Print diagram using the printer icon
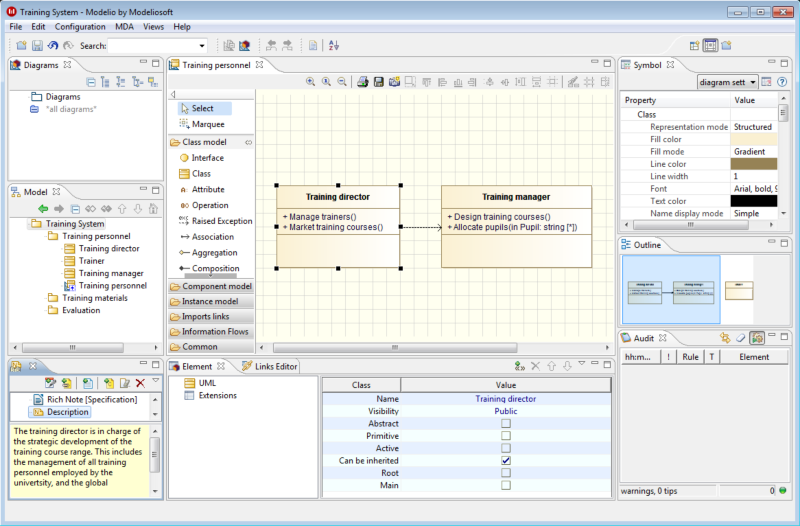Viewport: 800px width, 526px height. pyautogui.click(x=363, y=82)
